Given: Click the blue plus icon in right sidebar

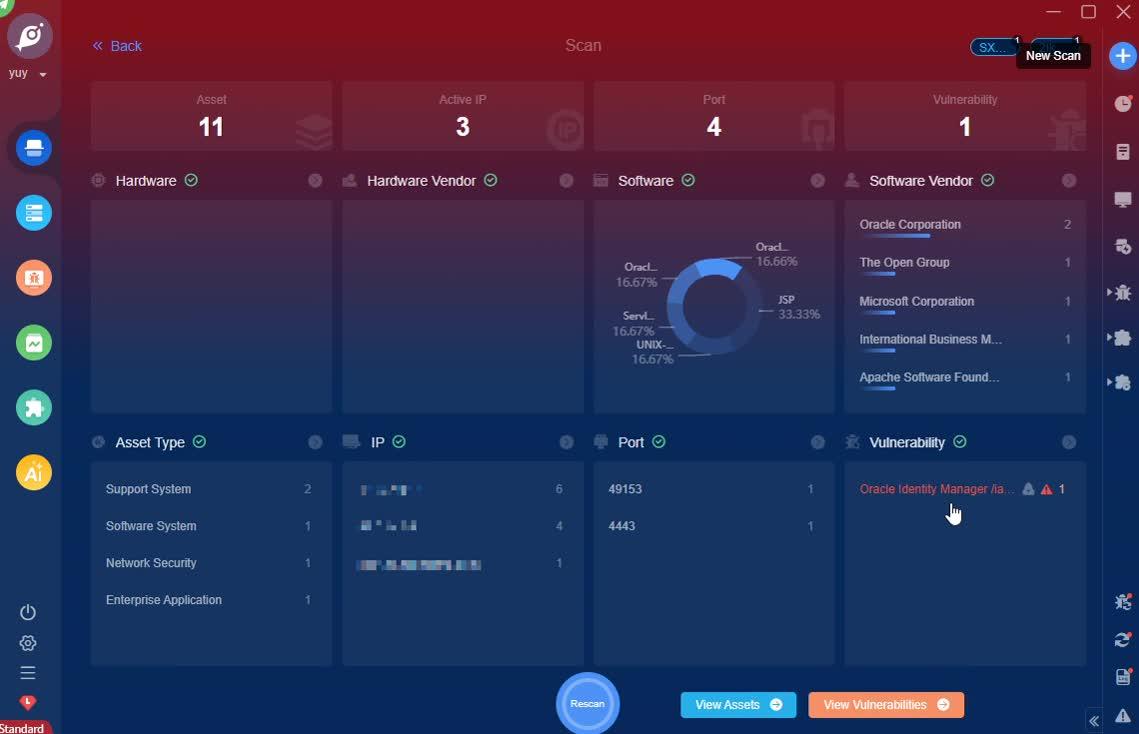Looking at the screenshot, I should coord(1122,56).
